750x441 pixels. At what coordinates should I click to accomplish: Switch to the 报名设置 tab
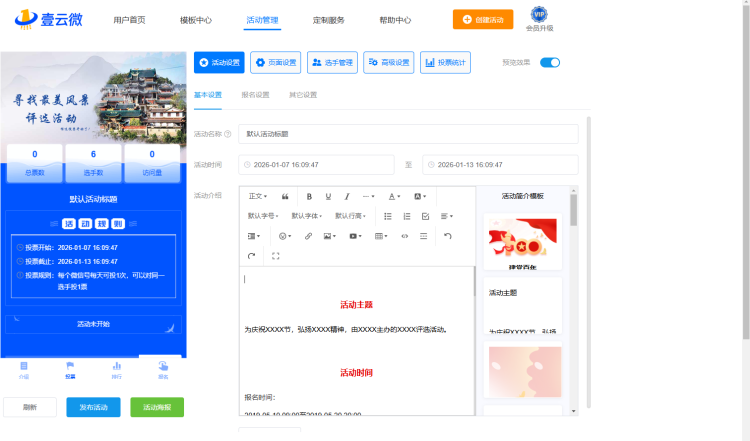coord(255,95)
